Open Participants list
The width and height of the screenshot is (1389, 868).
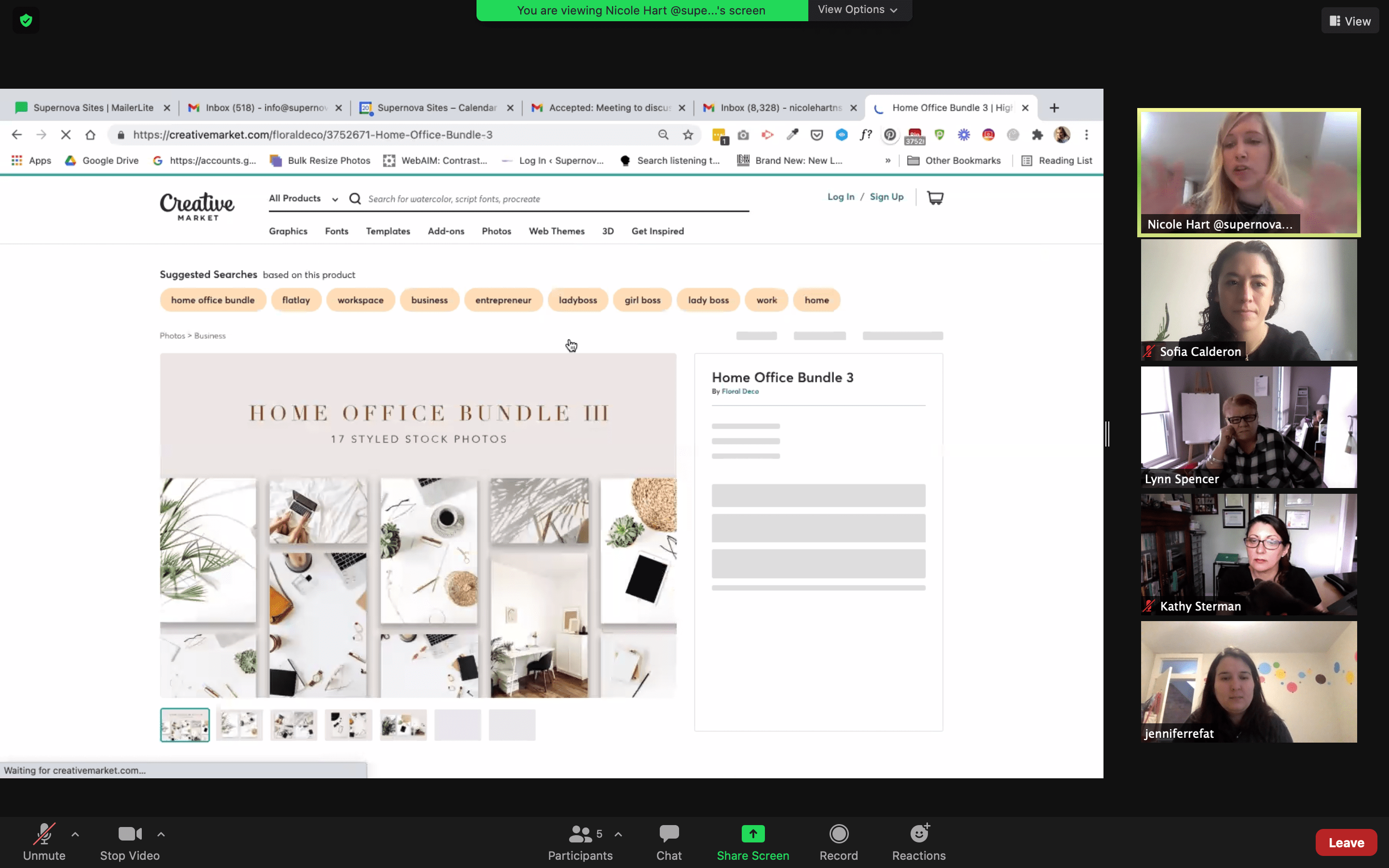click(580, 841)
